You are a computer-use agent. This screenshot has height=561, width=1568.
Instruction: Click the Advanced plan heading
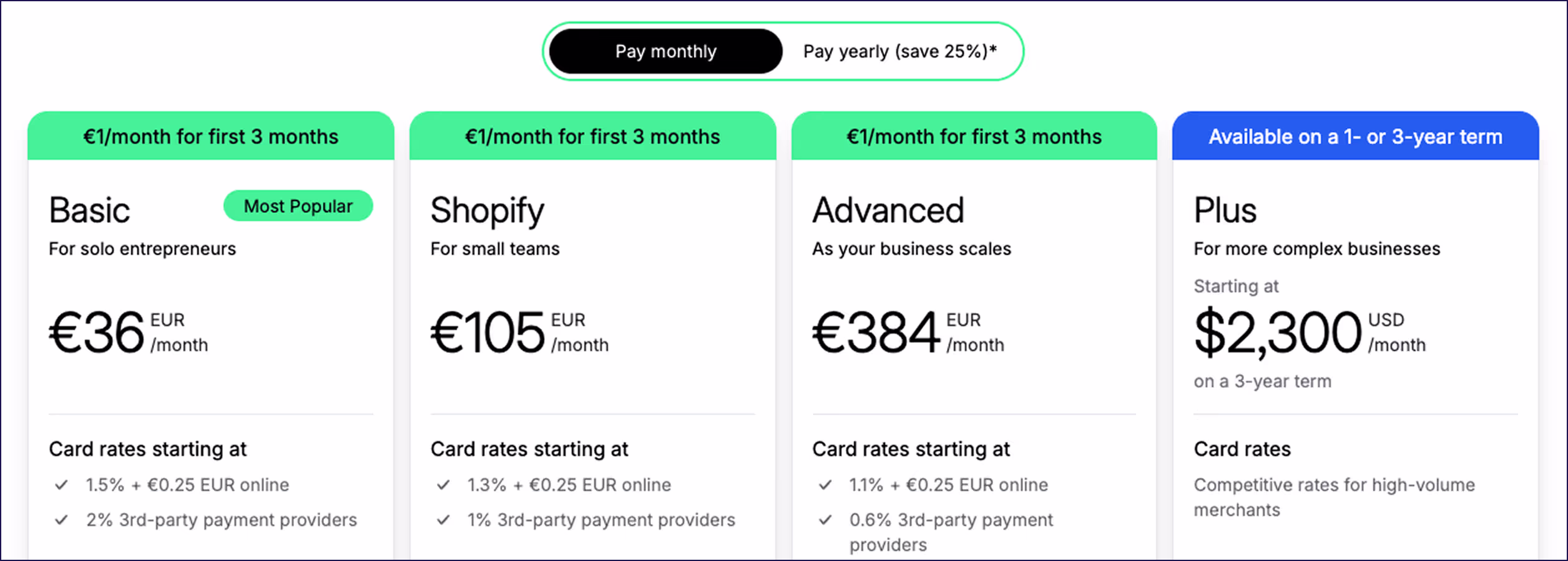[888, 211]
